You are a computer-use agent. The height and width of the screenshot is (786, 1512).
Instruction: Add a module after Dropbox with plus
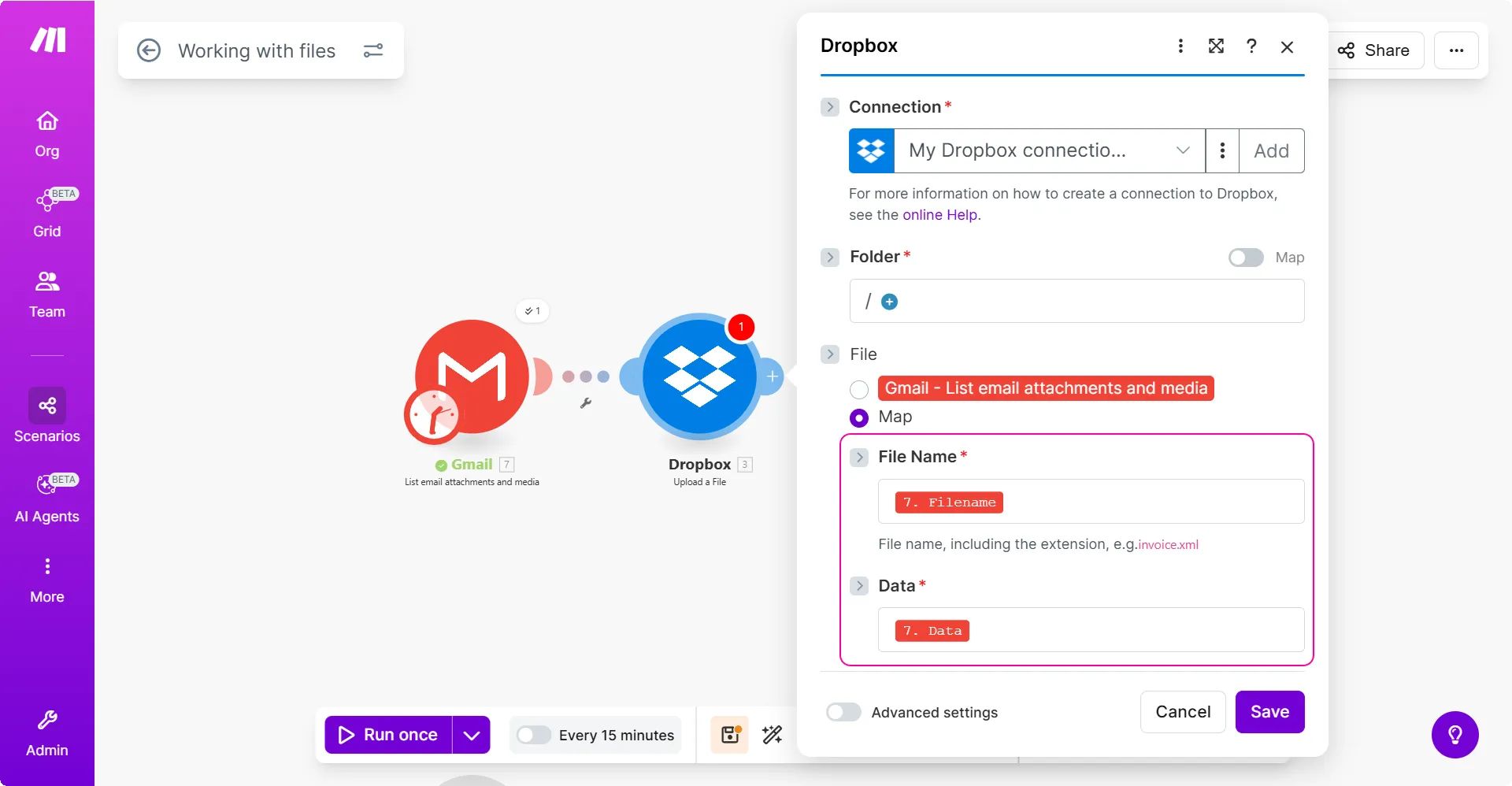773,376
